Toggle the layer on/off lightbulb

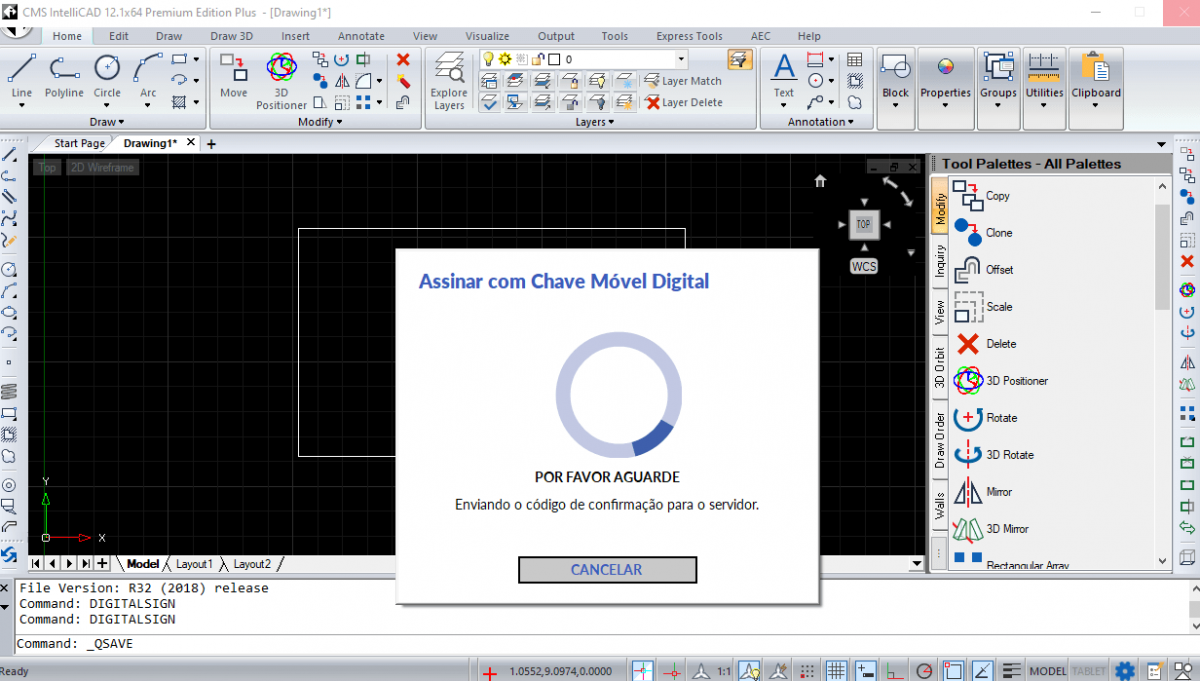[x=489, y=59]
